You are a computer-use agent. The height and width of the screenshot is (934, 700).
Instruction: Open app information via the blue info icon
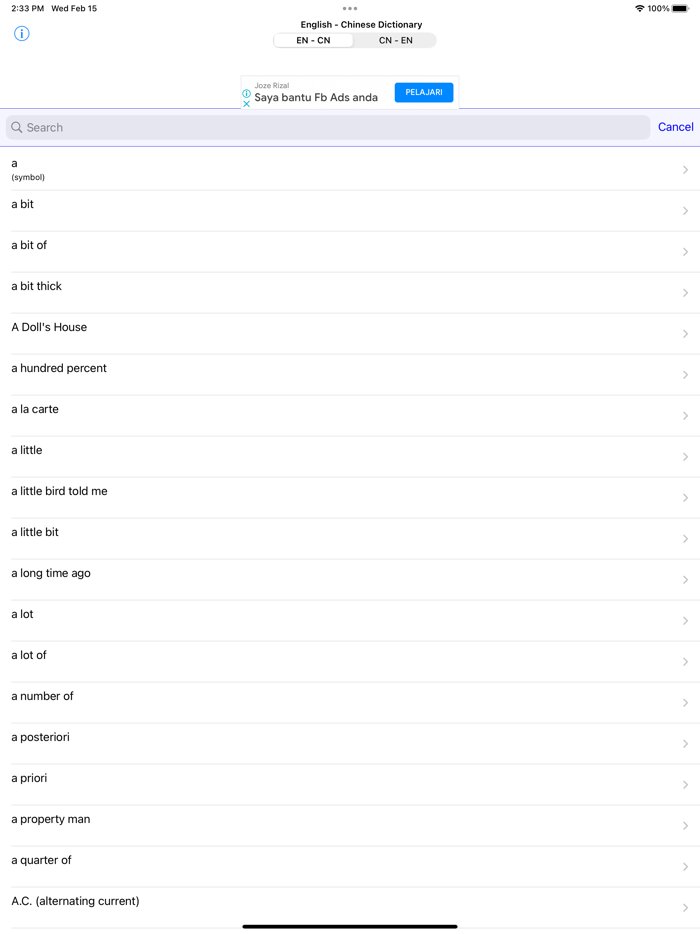point(20,33)
